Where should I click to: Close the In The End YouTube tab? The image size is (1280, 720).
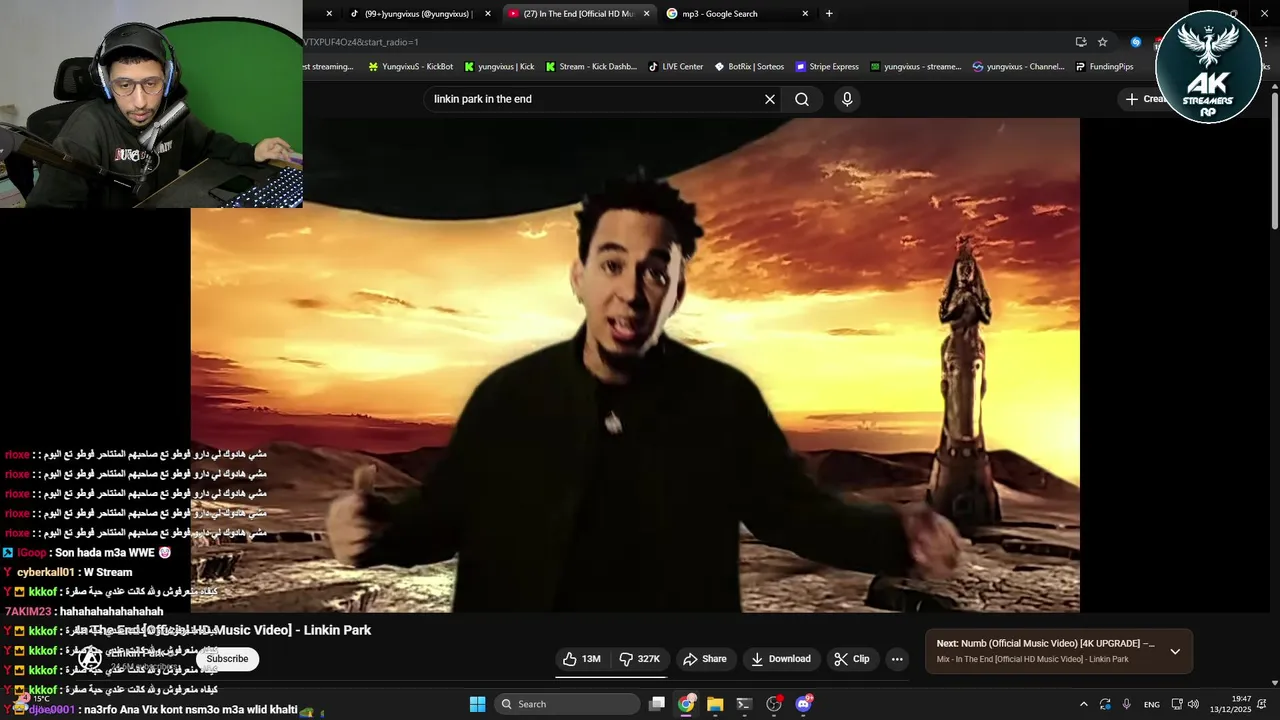(647, 14)
